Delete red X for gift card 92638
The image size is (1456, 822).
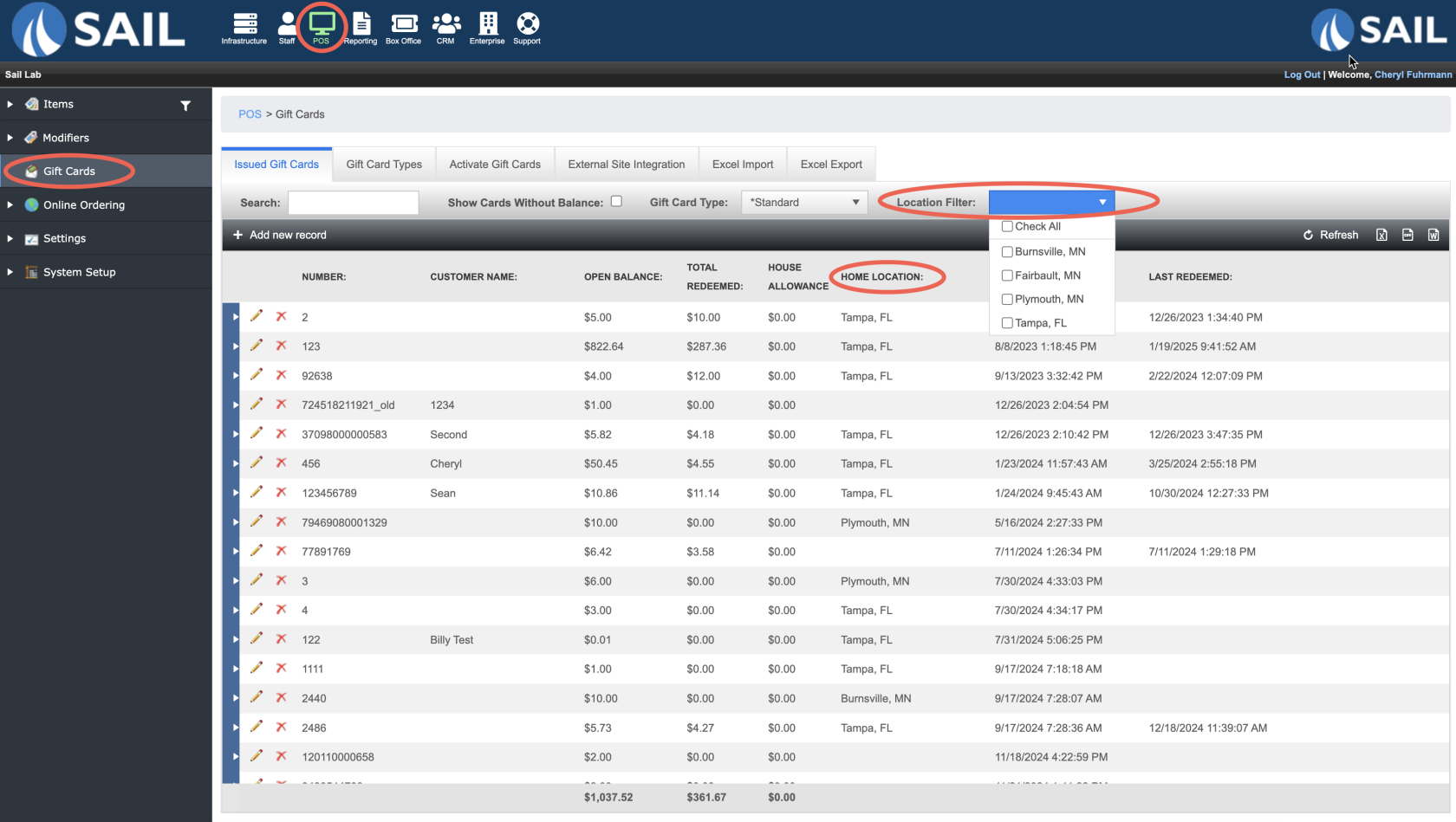pyautogui.click(x=281, y=375)
